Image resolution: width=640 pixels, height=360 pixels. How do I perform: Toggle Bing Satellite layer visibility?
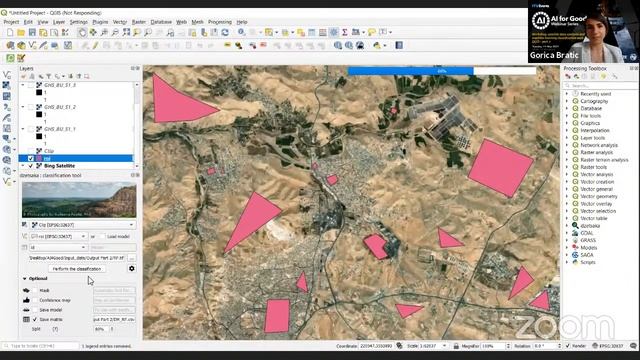point(31,166)
